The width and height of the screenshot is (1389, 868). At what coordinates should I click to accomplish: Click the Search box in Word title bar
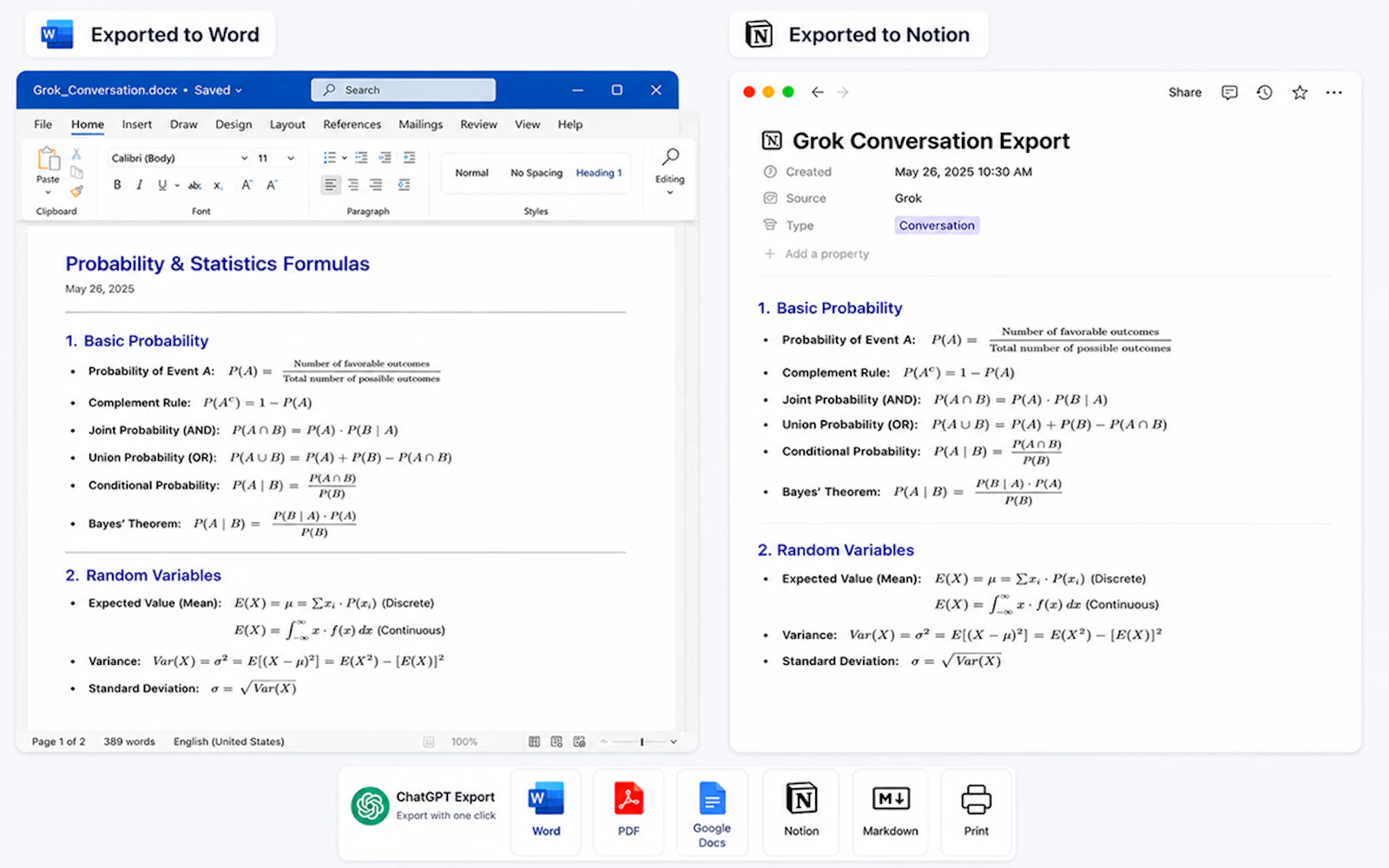[x=404, y=90]
